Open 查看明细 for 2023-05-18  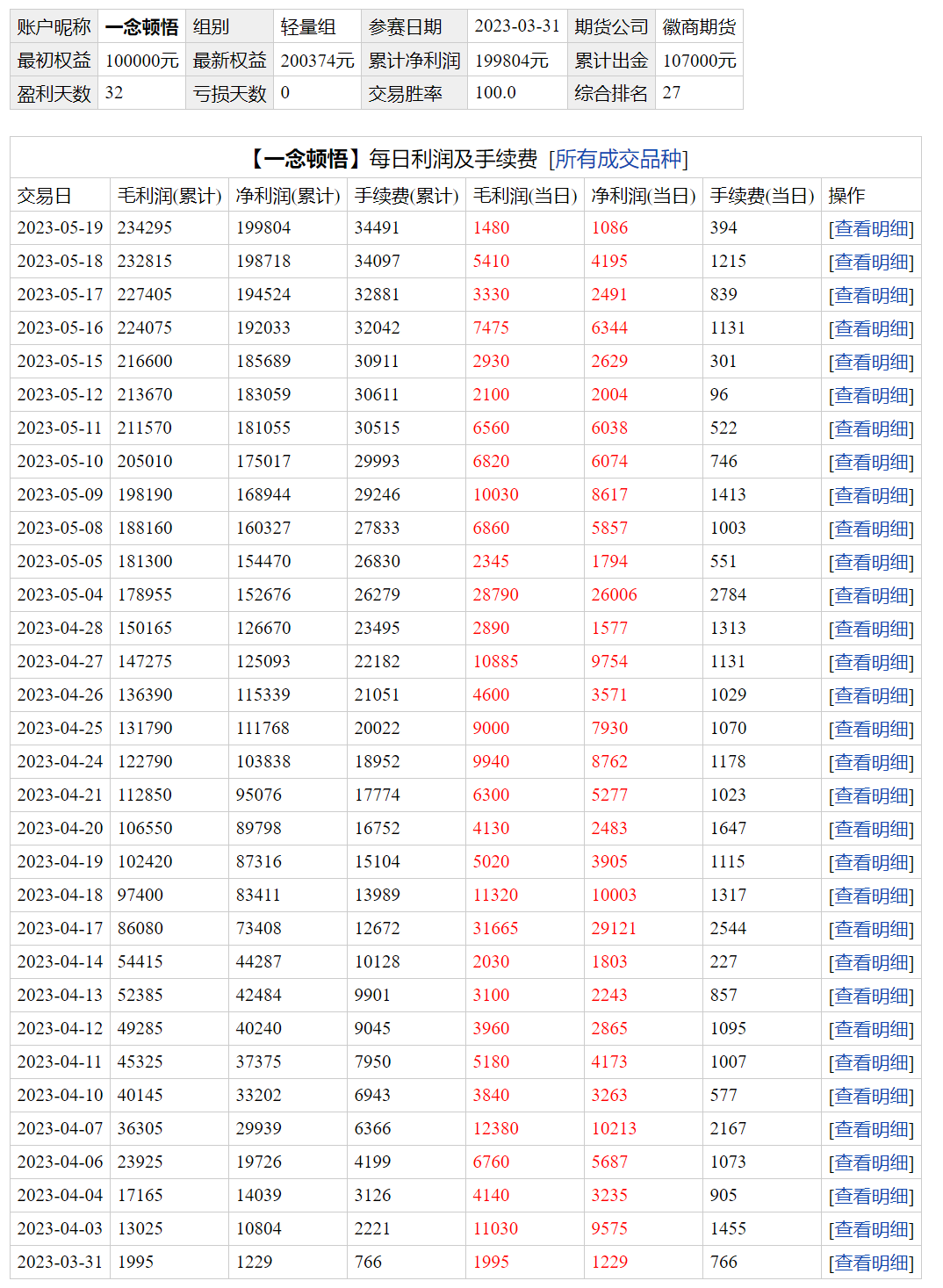click(x=871, y=262)
